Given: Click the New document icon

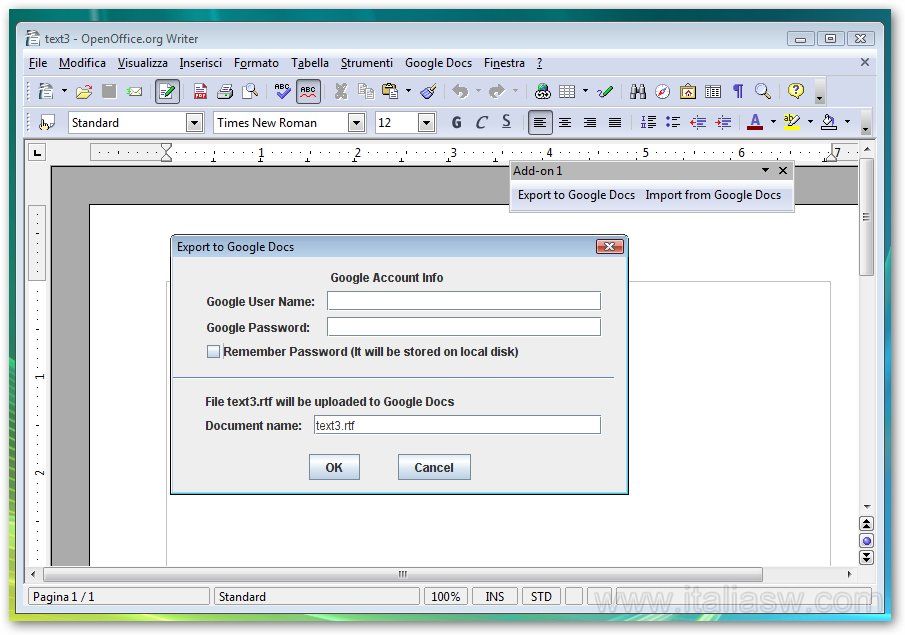Looking at the screenshot, I should tap(46, 91).
